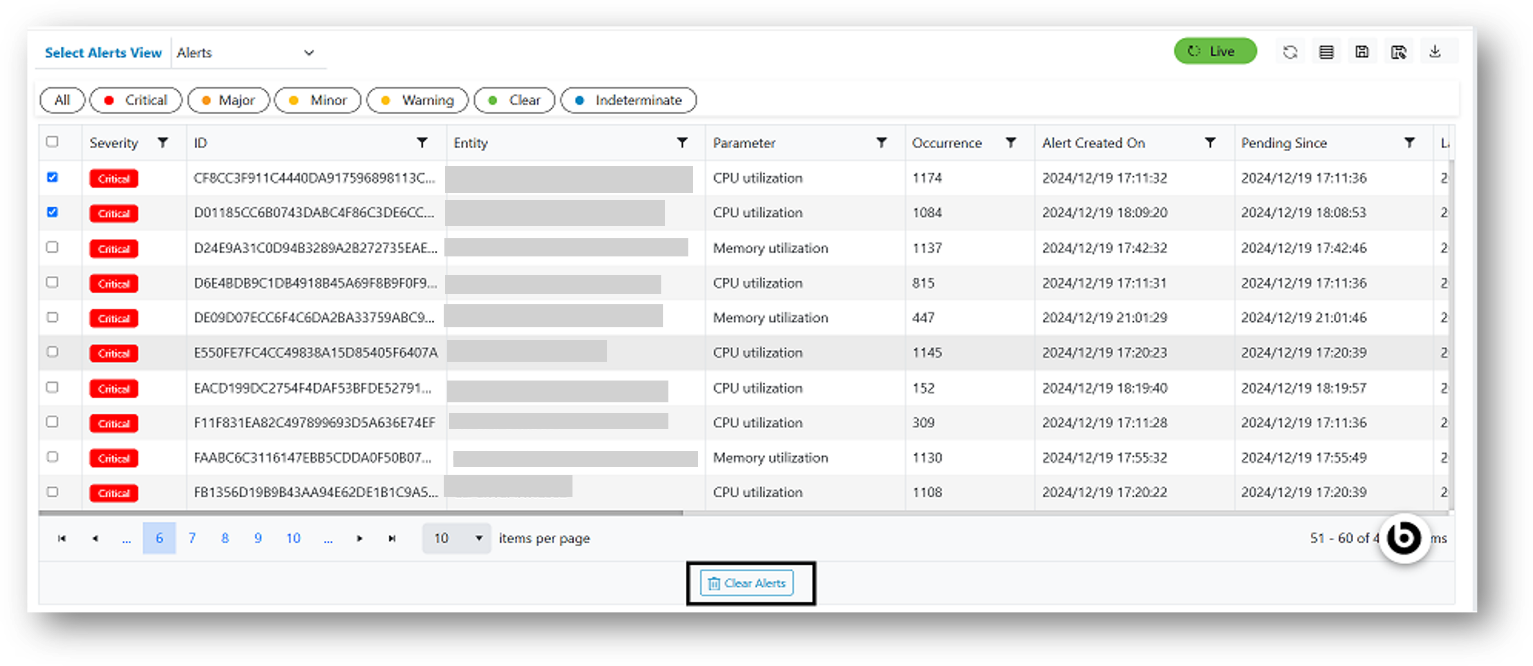Viewport: 1533px width, 666px height.
Task: Check the alert row D6E4BDB9C1DB4918B45...
Action: [53, 282]
